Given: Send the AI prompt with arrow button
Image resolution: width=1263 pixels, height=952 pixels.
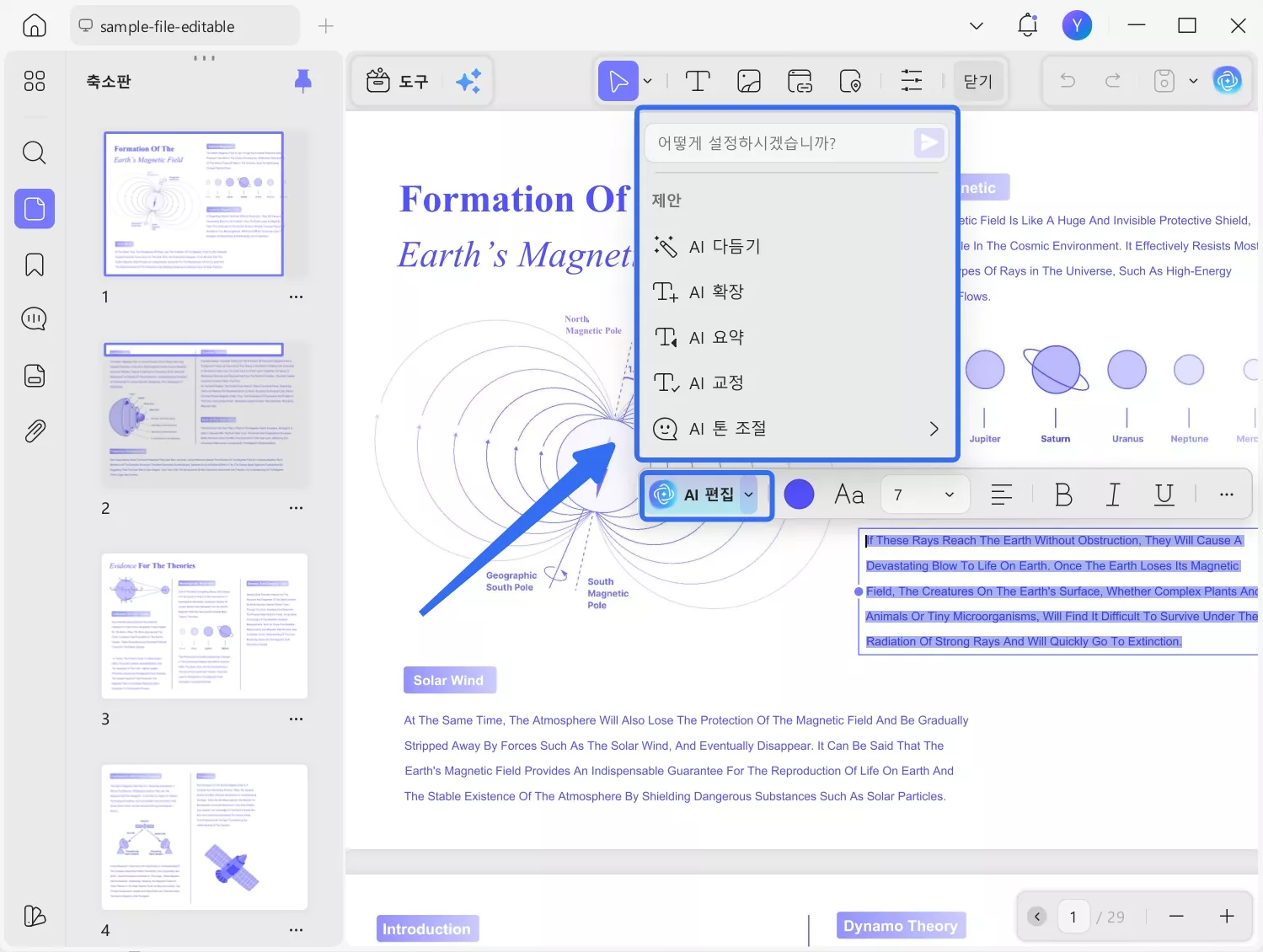Looking at the screenshot, I should [x=929, y=142].
